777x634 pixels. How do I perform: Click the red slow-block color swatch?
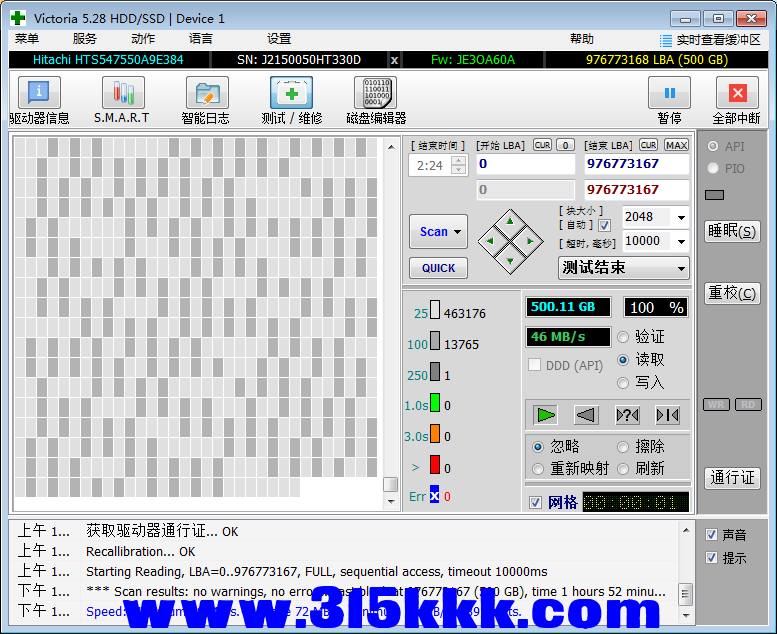tap(435, 464)
